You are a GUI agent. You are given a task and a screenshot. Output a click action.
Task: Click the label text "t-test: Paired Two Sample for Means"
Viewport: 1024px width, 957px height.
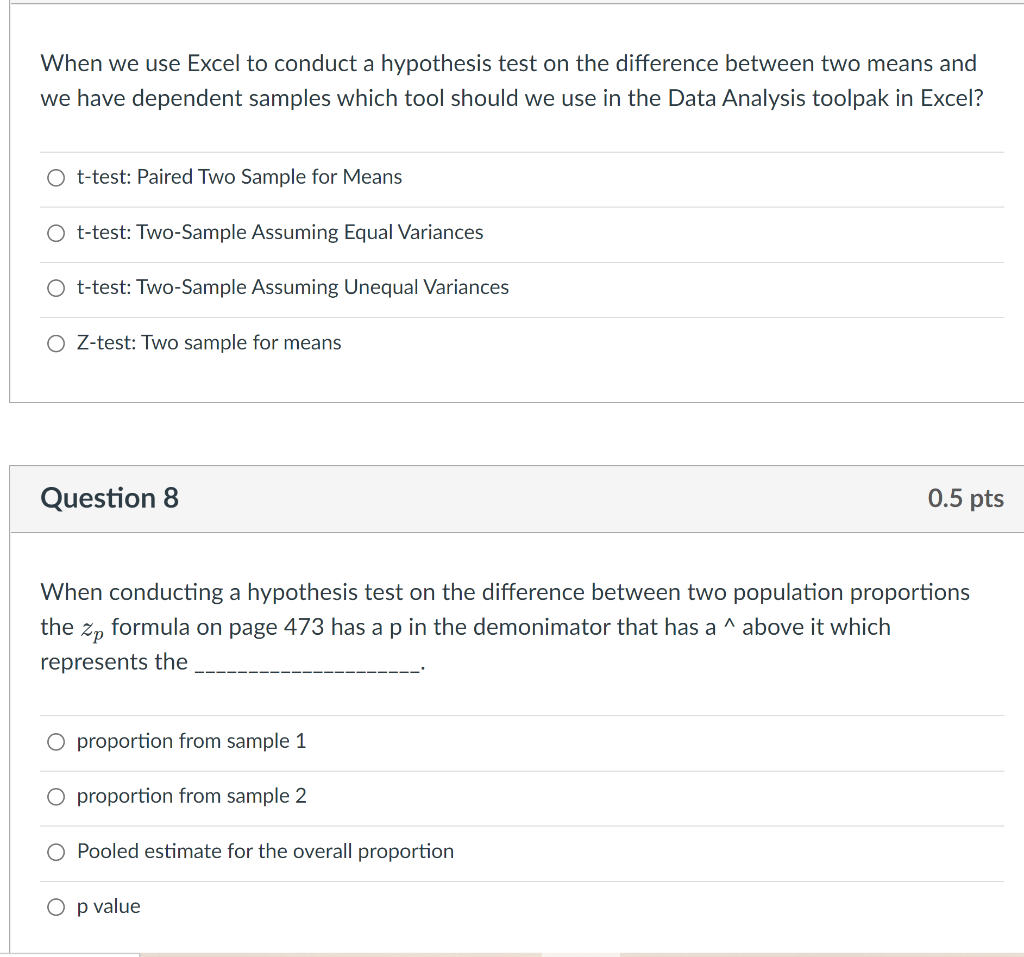tap(239, 177)
